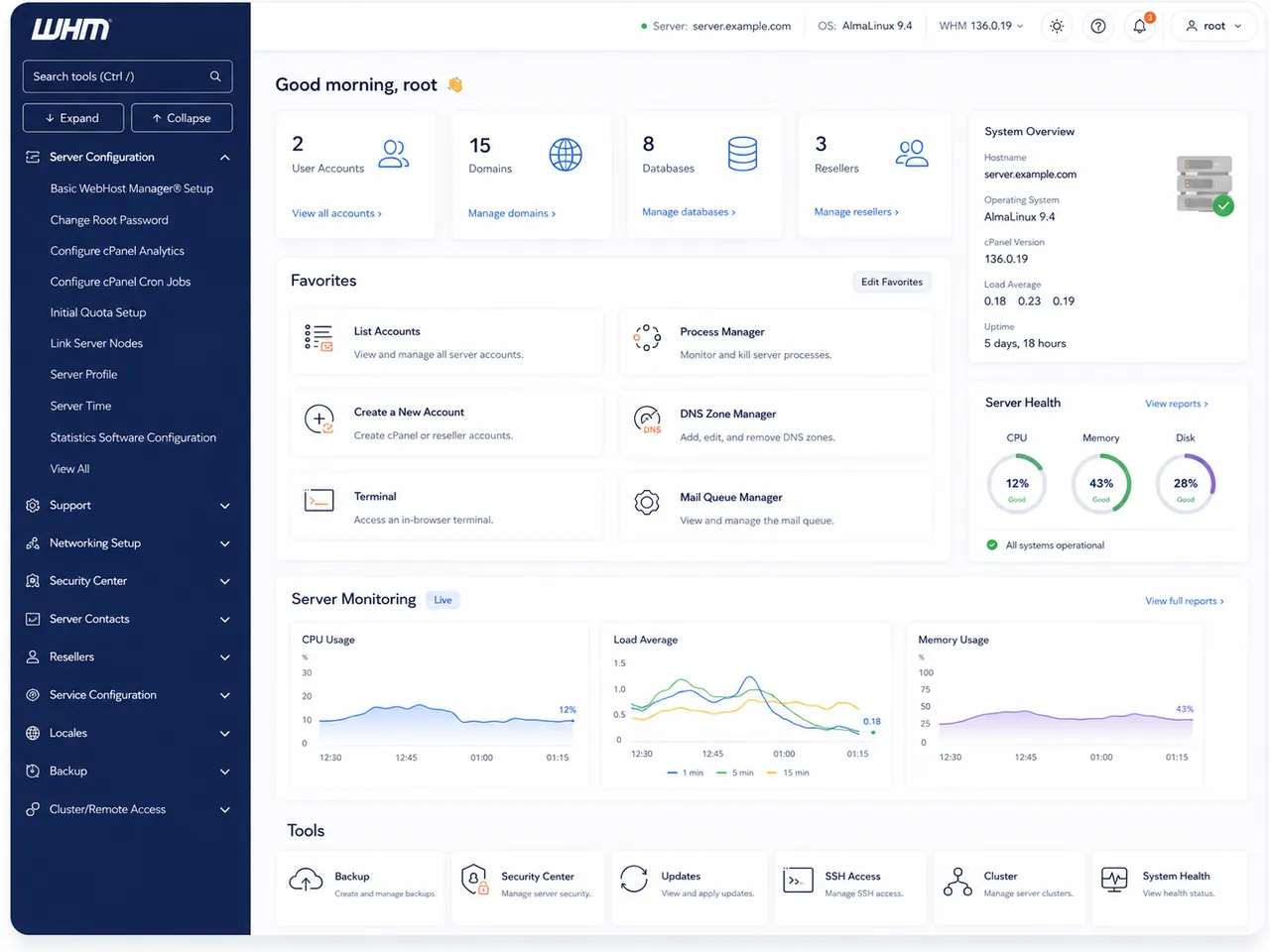Click the WHM logo
The image size is (1270, 952).
pos(70,30)
